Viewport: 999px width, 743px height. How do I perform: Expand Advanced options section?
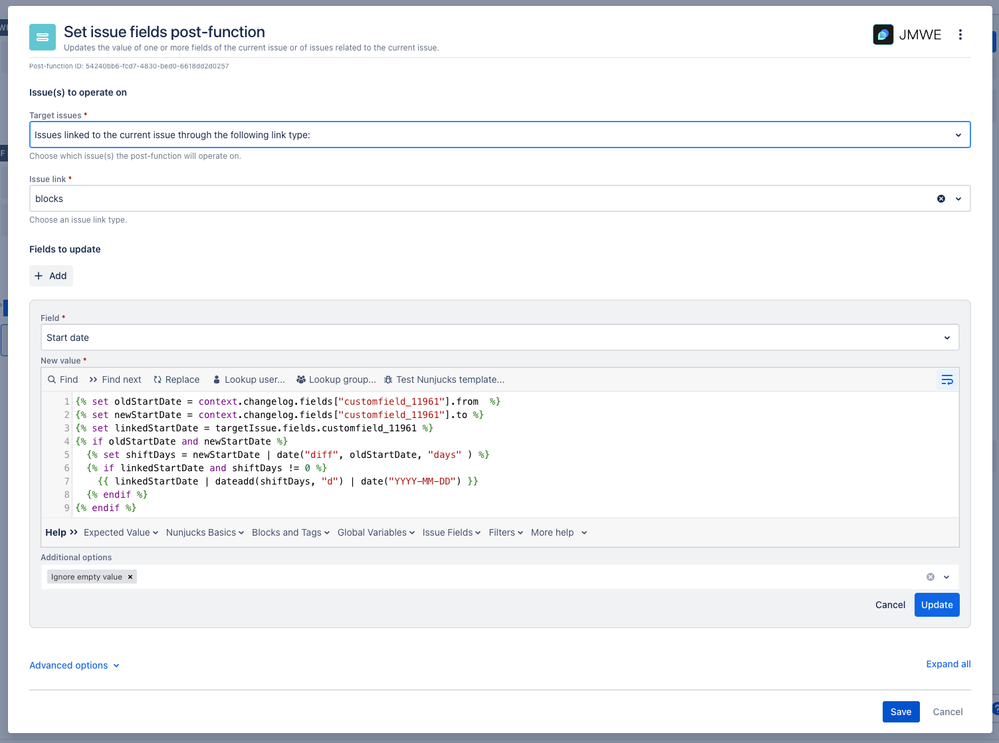pyautogui.click(x=75, y=665)
